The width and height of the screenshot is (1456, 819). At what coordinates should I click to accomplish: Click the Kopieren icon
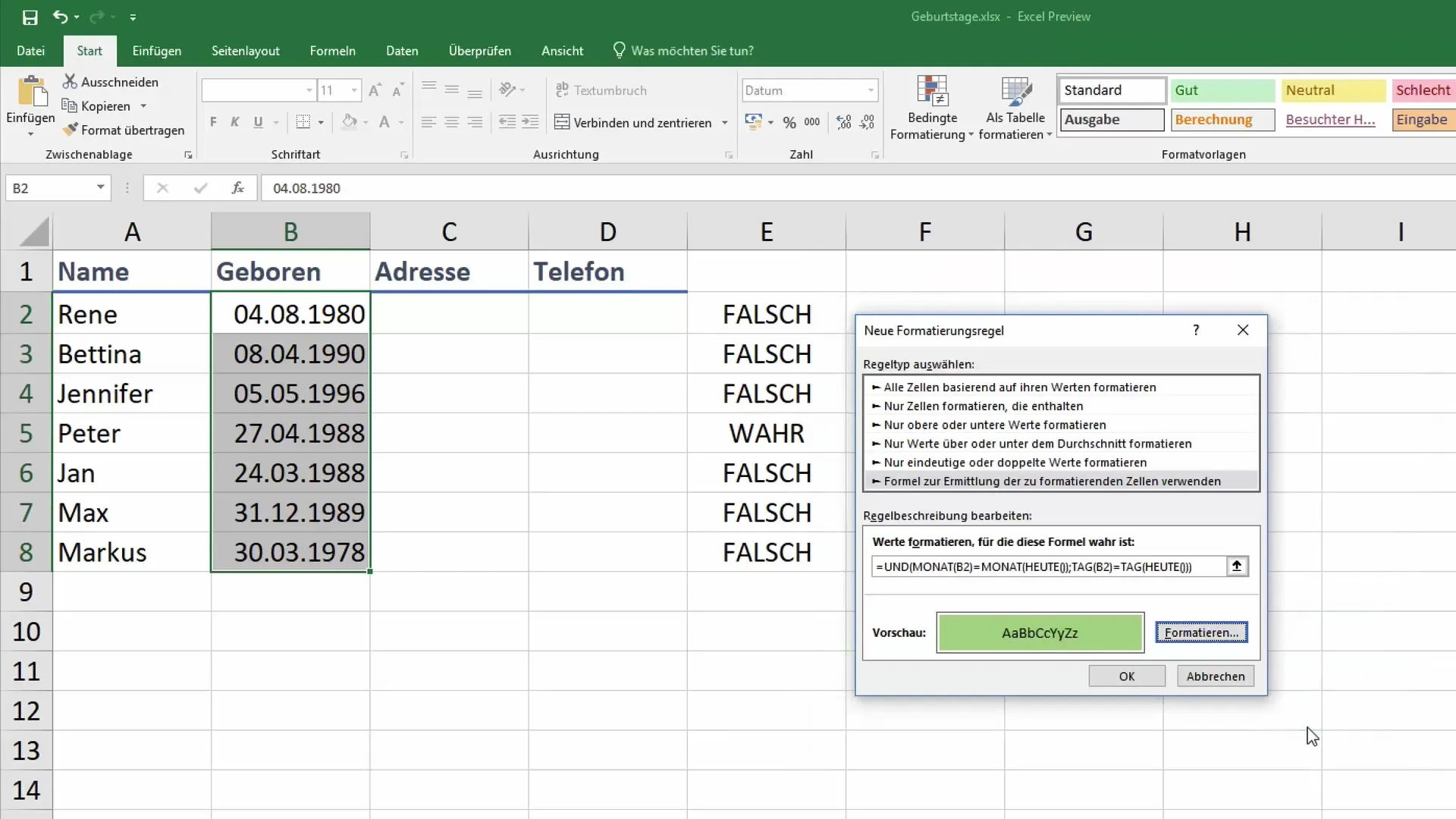[69, 105]
